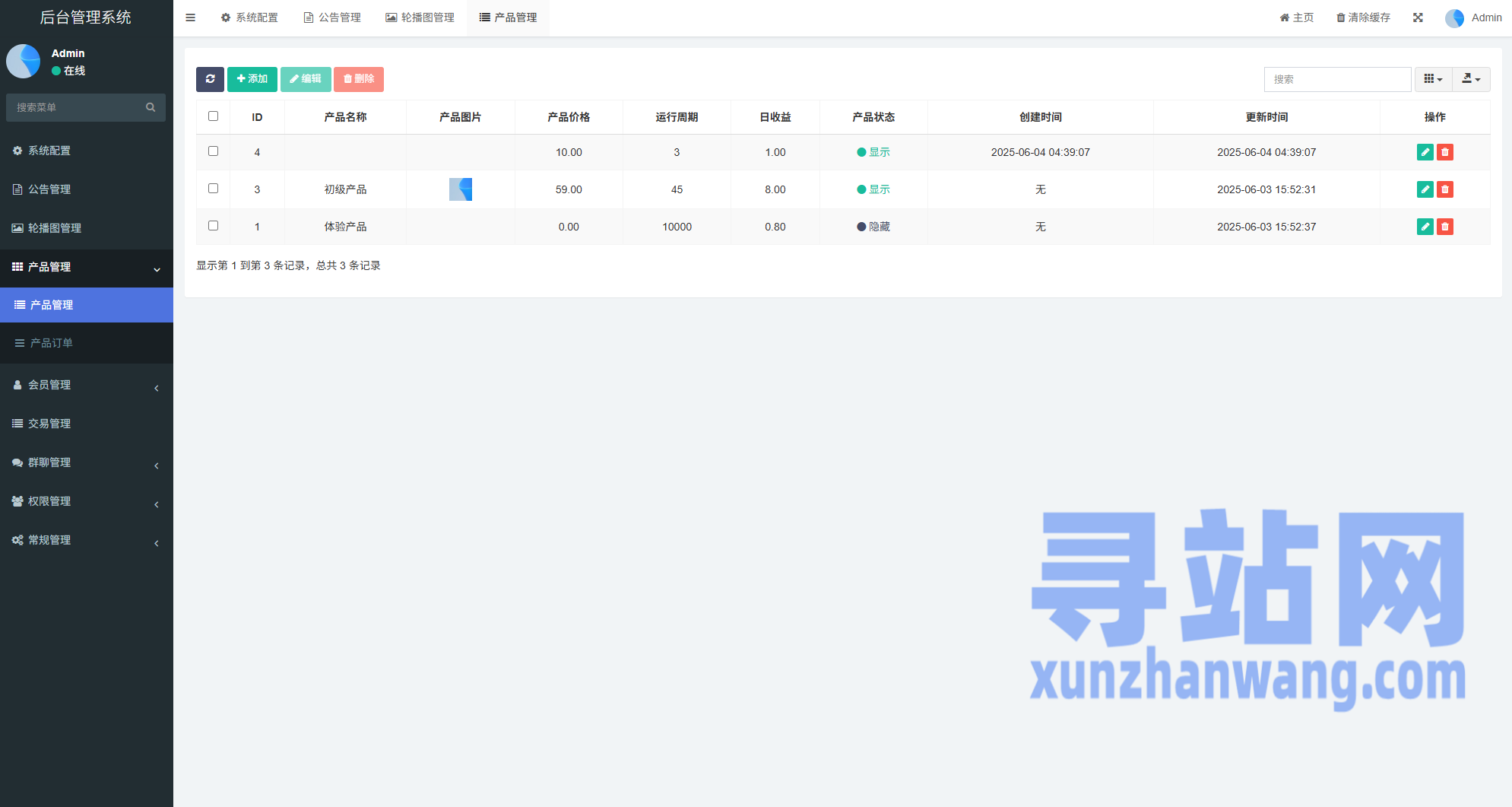Image resolution: width=1512 pixels, height=807 pixels.
Task: Expand 会员管理 sidebar menu
Action: click(86, 385)
